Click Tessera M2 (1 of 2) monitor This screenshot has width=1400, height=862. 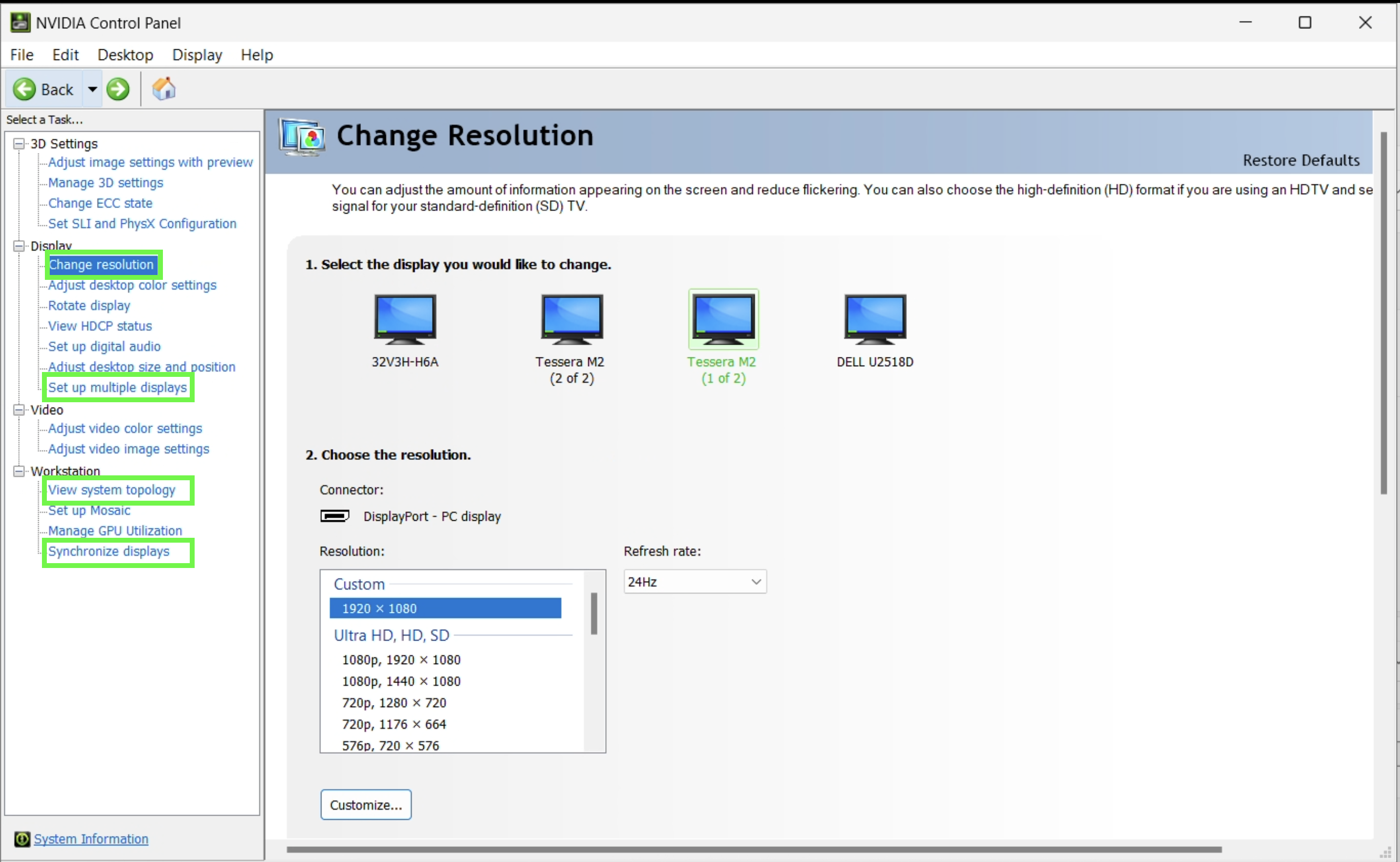[723, 319]
